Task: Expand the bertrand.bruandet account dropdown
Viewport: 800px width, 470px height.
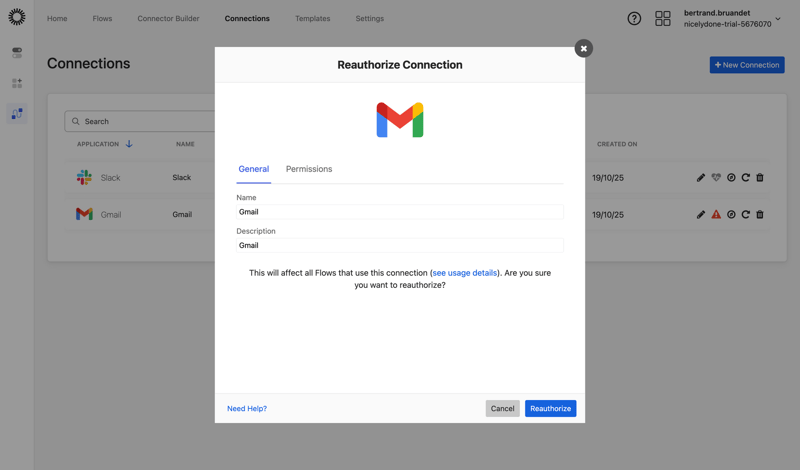Action: pos(777,19)
